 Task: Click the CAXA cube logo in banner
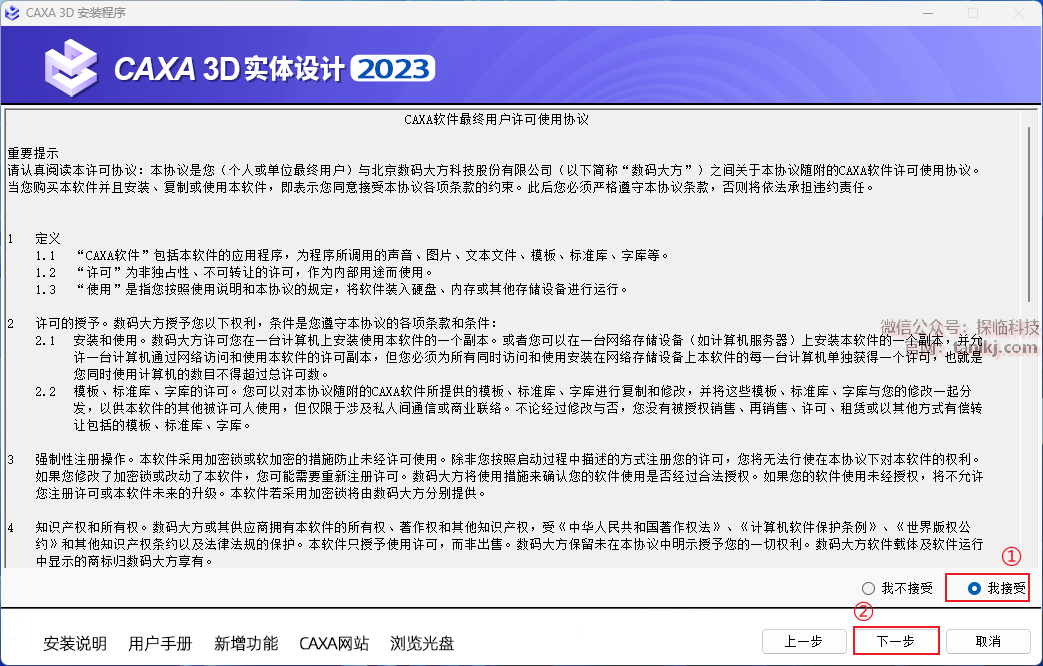[71, 67]
